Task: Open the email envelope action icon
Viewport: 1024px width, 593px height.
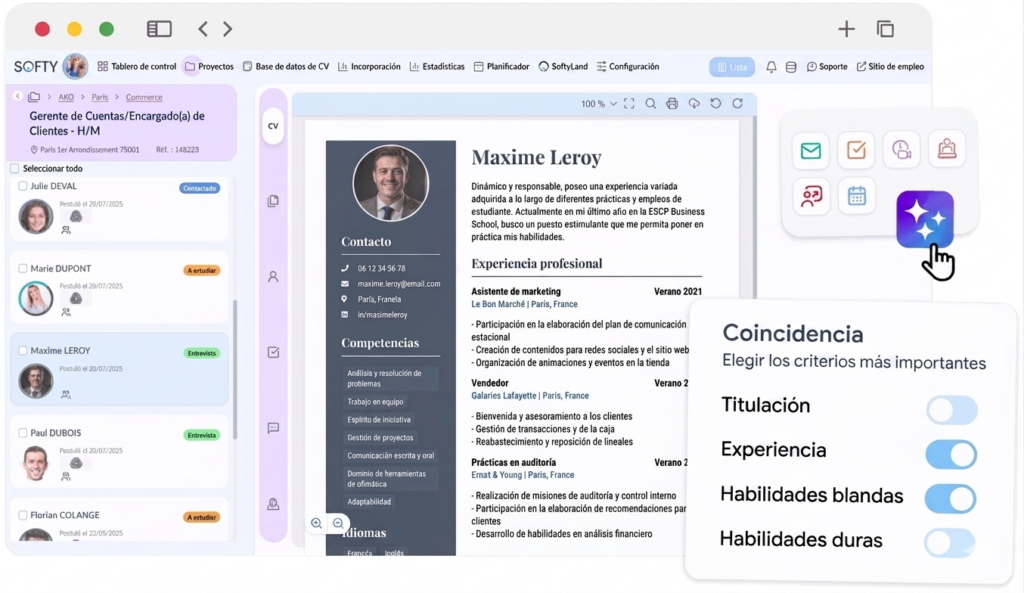Action: tap(810, 150)
